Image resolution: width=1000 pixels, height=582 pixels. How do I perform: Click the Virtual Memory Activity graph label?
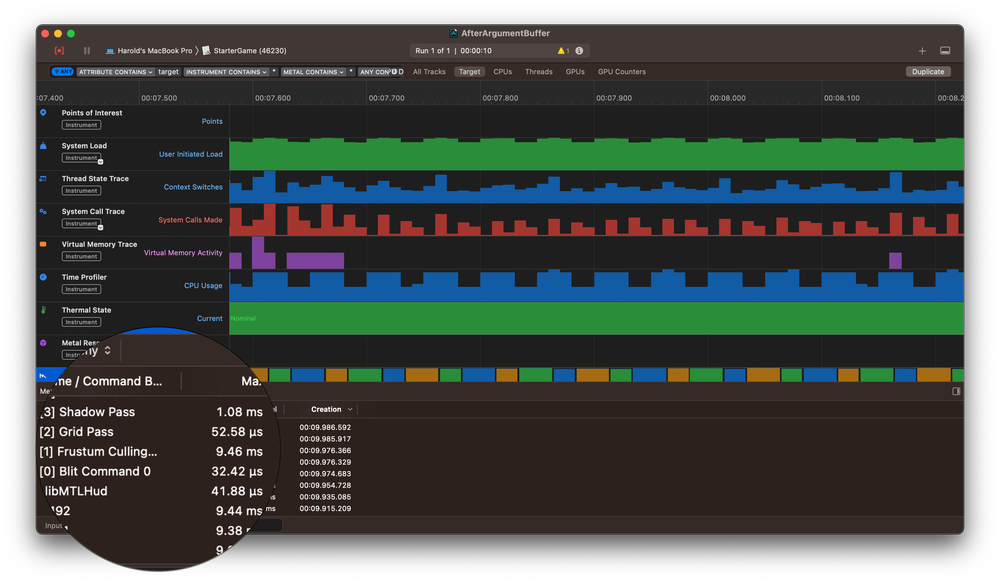pyautogui.click(x=183, y=252)
